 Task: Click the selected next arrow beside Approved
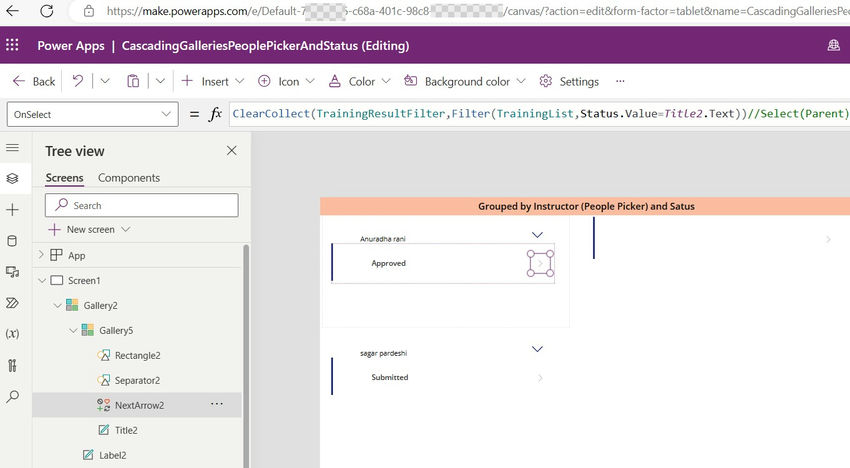(x=540, y=264)
